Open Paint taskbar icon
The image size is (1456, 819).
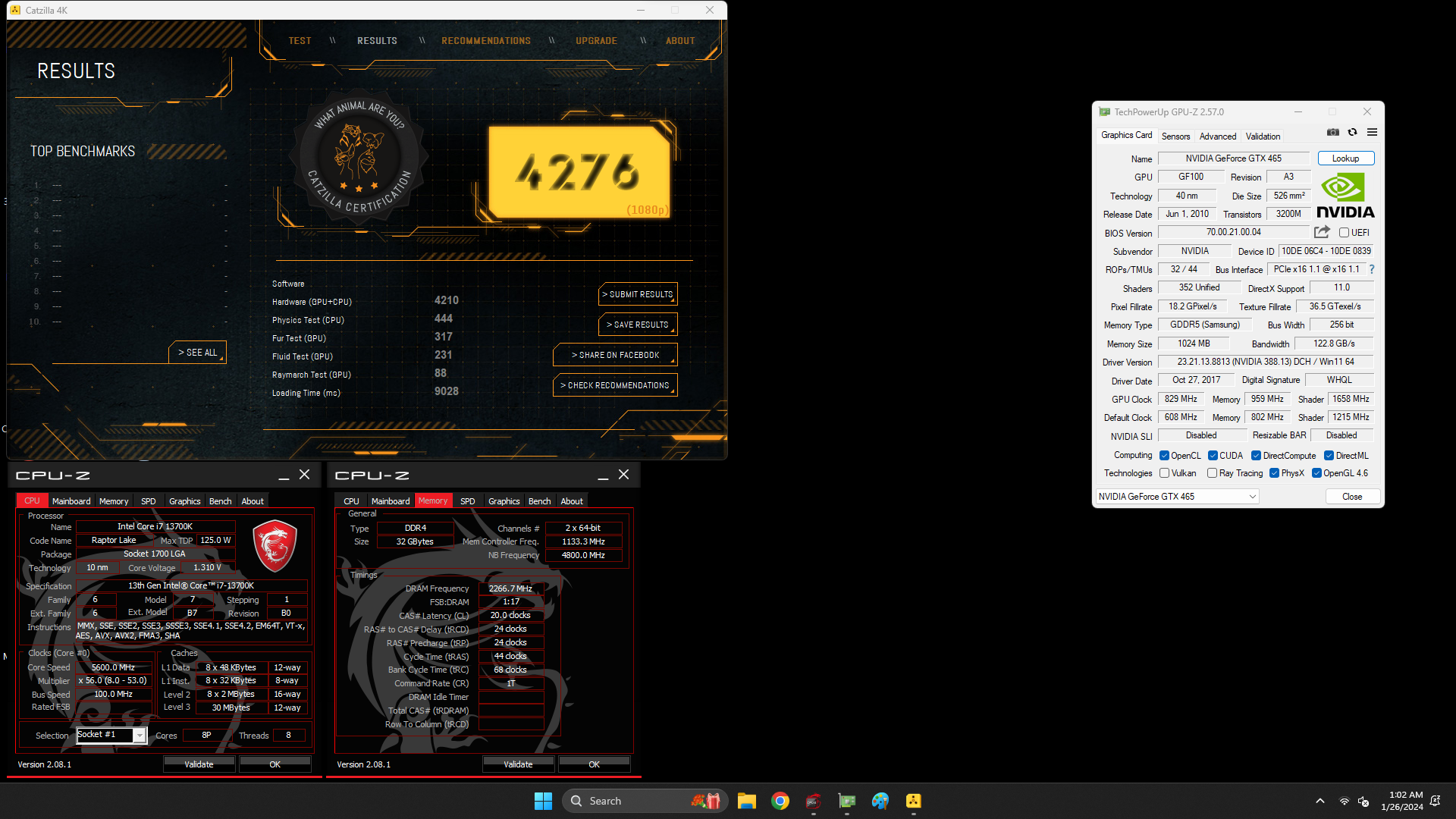click(880, 801)
